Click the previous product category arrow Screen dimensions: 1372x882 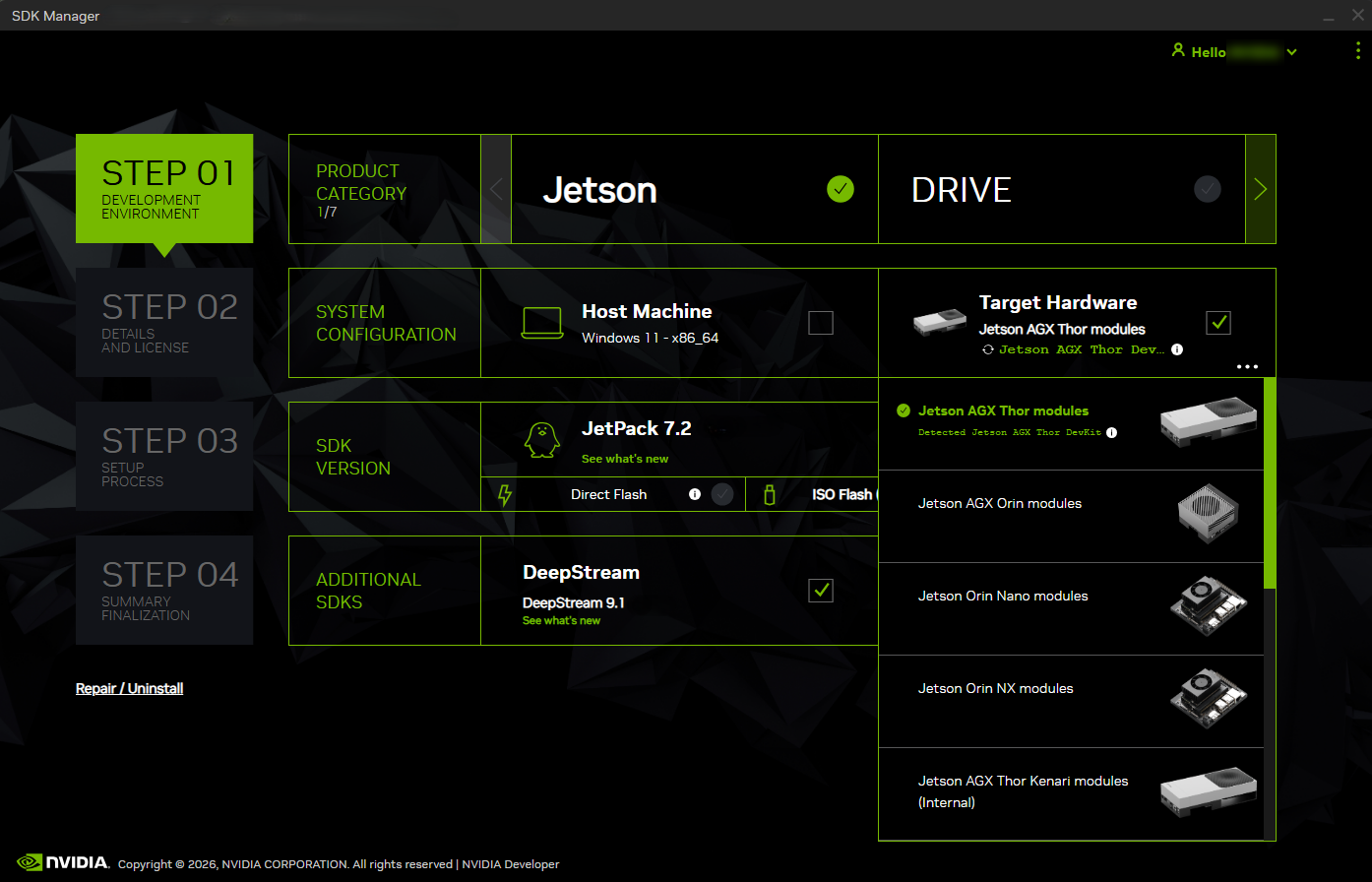(x=496, y=189)
